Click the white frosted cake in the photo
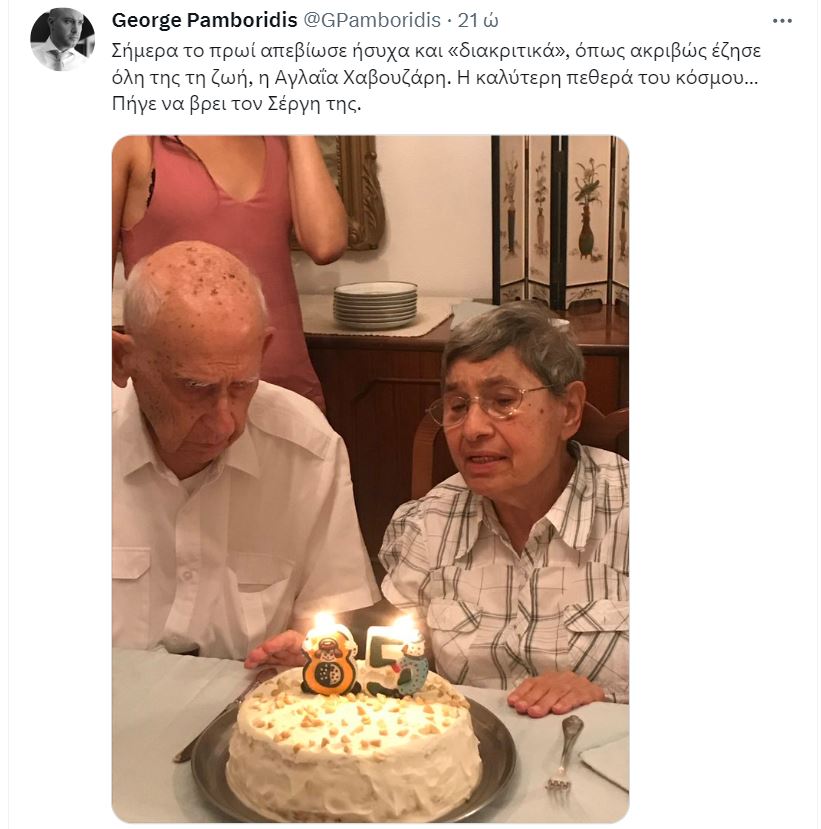Image resolution: width=821 pixels, height=829 pixels. click(x=353, y=743)
